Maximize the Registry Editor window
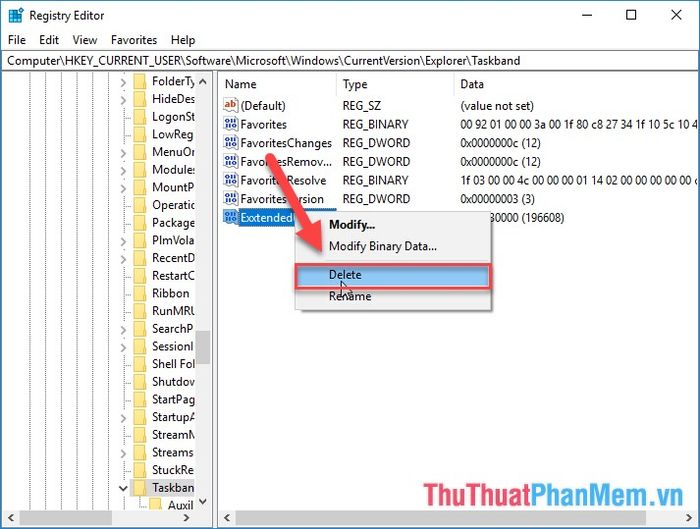Image resolution: width=700 pixels, height=529 pixels. [x=631, y=15]
